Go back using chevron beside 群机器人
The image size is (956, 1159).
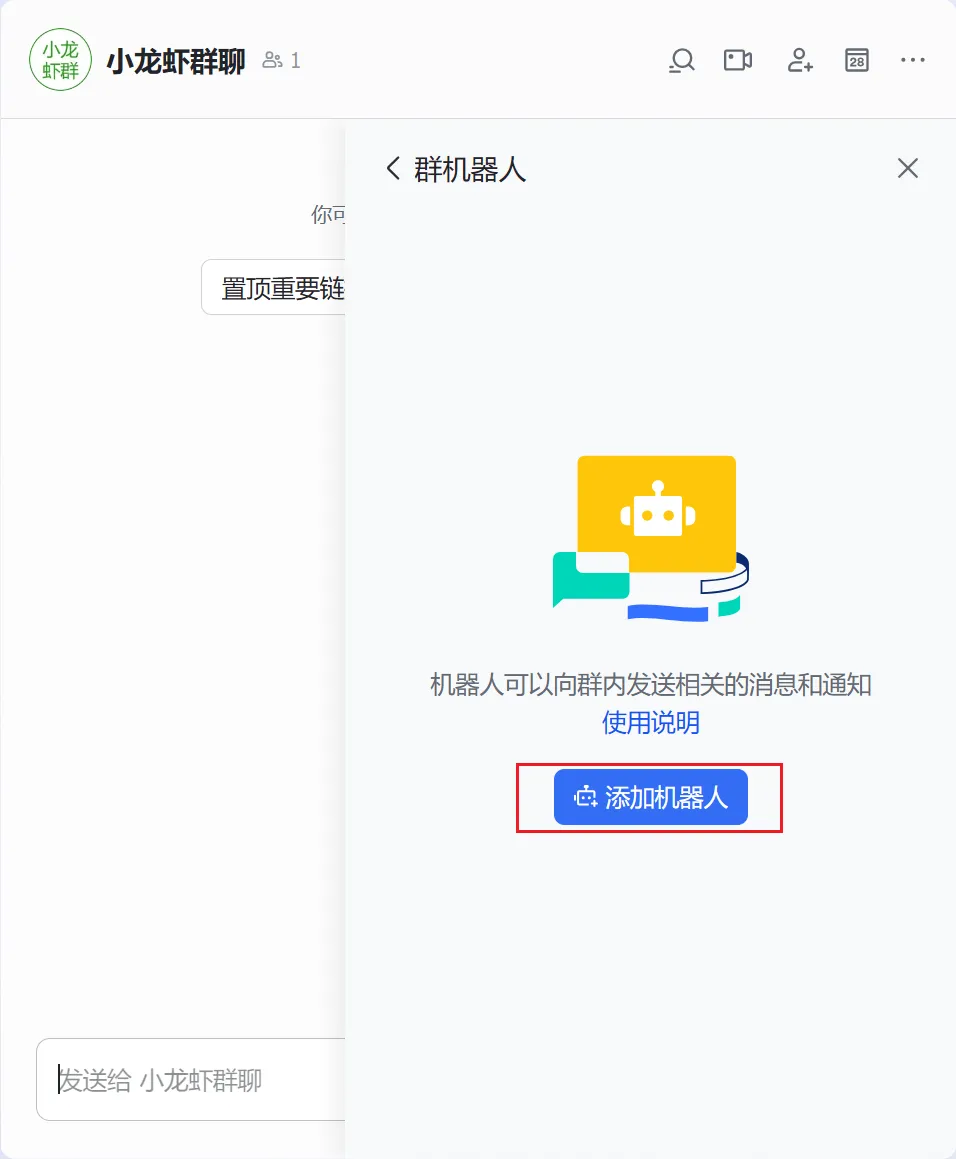coord(393,169)
